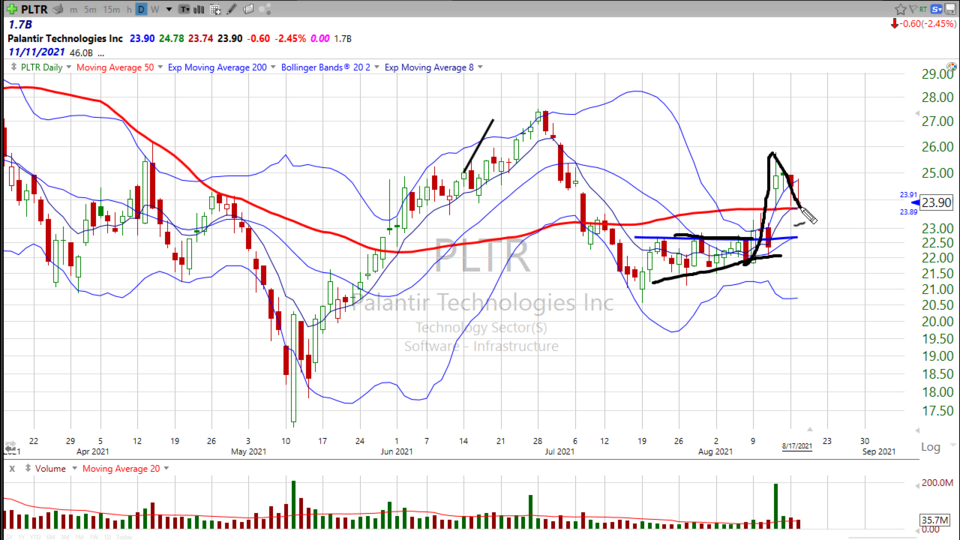Click the chart template 'T' icon
This screenshot has width=960, height=540.
184,9
